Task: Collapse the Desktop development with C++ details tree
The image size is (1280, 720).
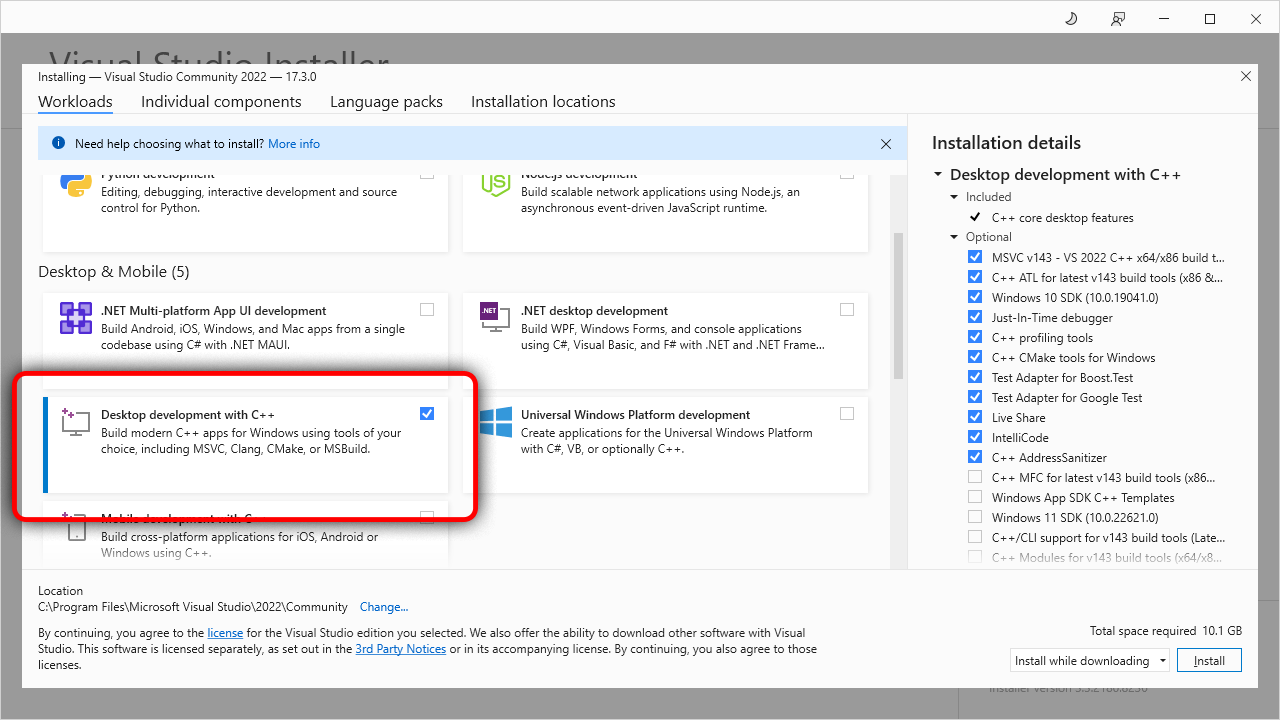Action: (x=938, y=175)
